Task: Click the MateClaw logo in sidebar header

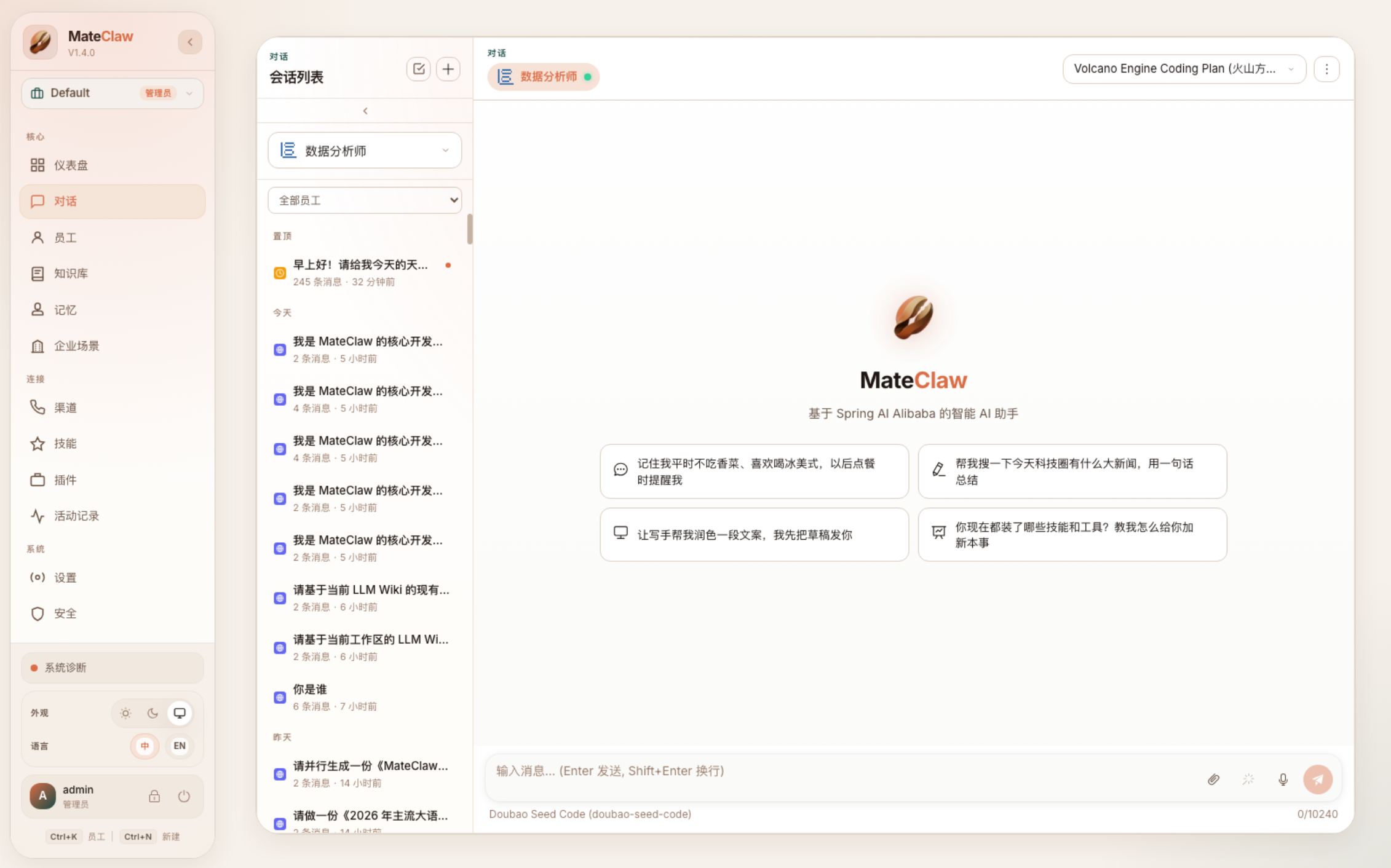Action: [x=40, y=42]
